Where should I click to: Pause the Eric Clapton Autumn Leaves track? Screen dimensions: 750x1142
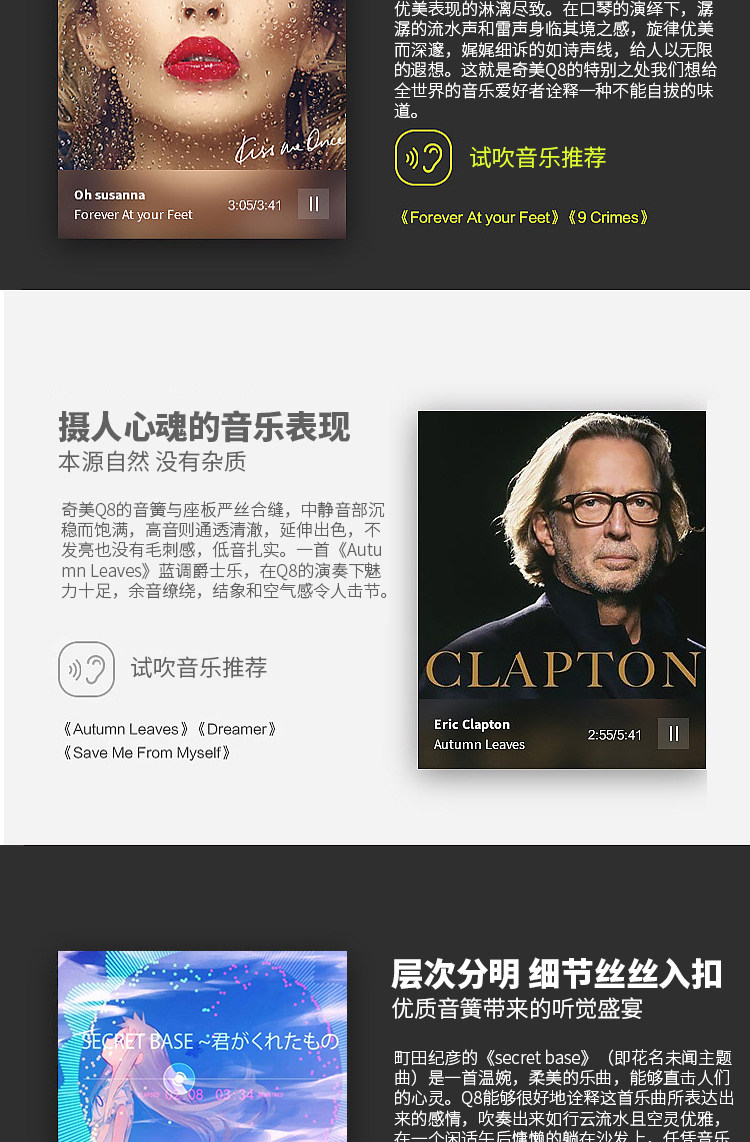coord(674,733)
